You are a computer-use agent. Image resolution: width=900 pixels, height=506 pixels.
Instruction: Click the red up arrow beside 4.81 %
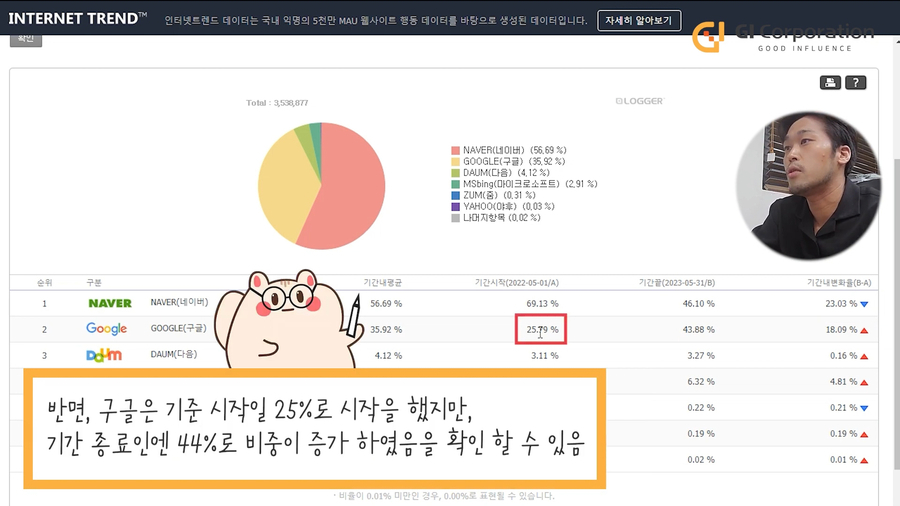click(864, 382)
